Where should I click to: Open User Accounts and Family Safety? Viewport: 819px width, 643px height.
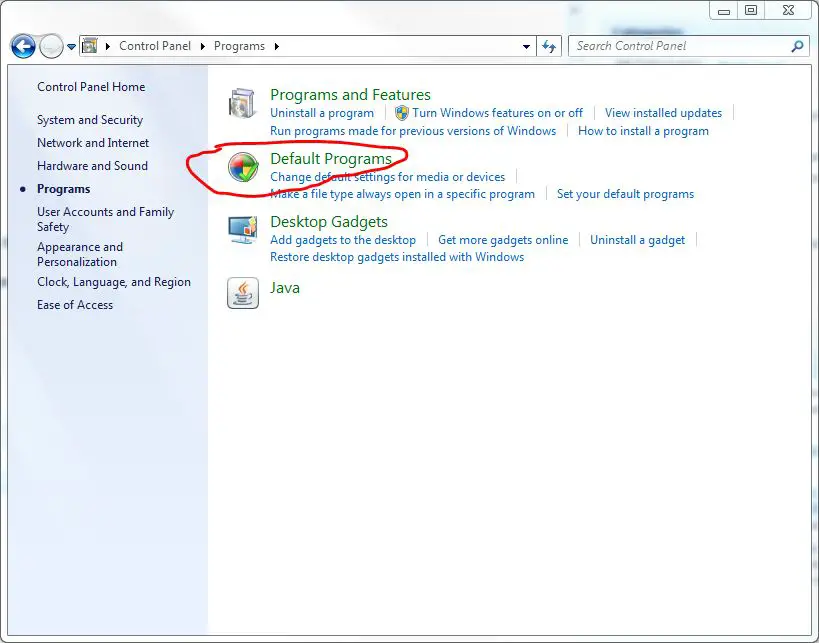pyautogui.click(x=106, y=219)
